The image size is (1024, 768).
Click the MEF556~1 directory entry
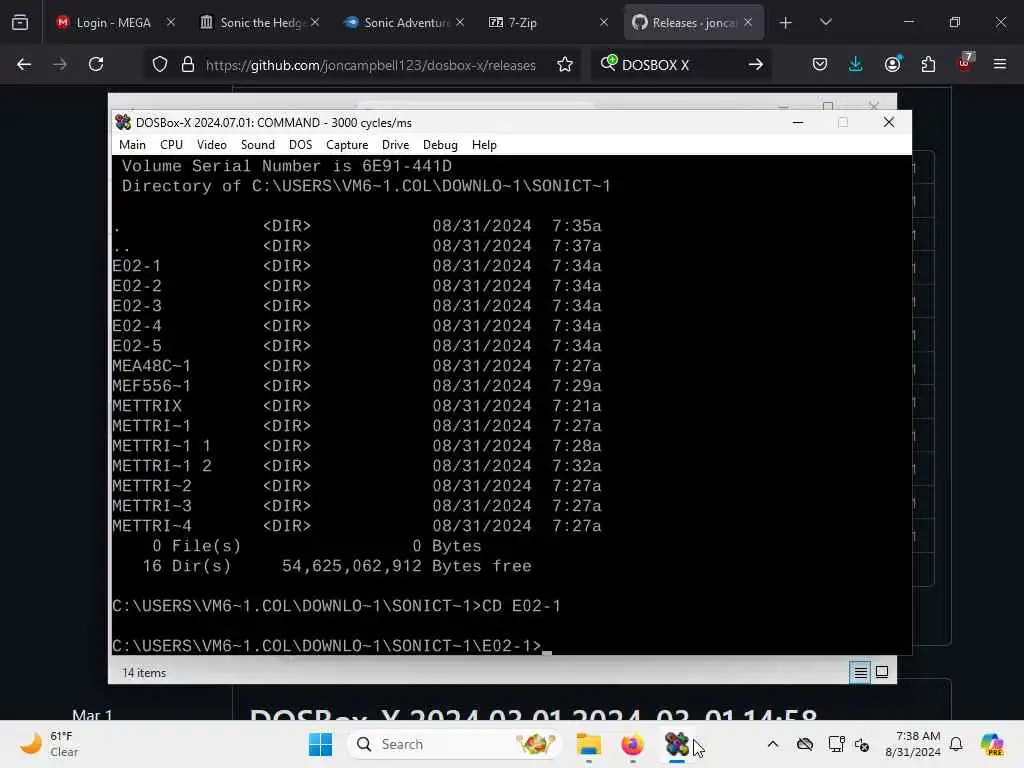[x=357, y=386]
